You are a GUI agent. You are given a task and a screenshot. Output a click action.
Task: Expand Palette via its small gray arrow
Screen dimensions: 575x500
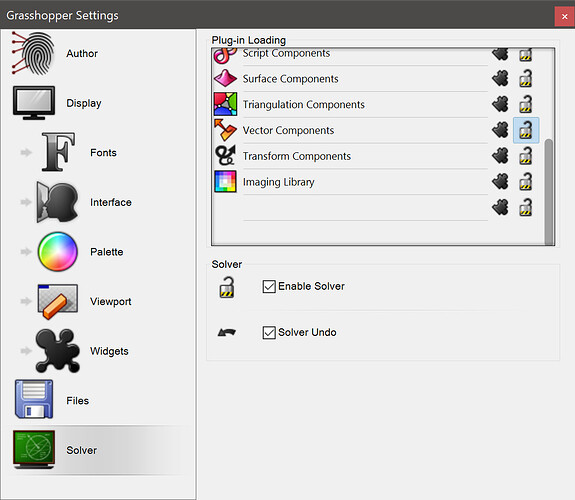tap(26, 252)
